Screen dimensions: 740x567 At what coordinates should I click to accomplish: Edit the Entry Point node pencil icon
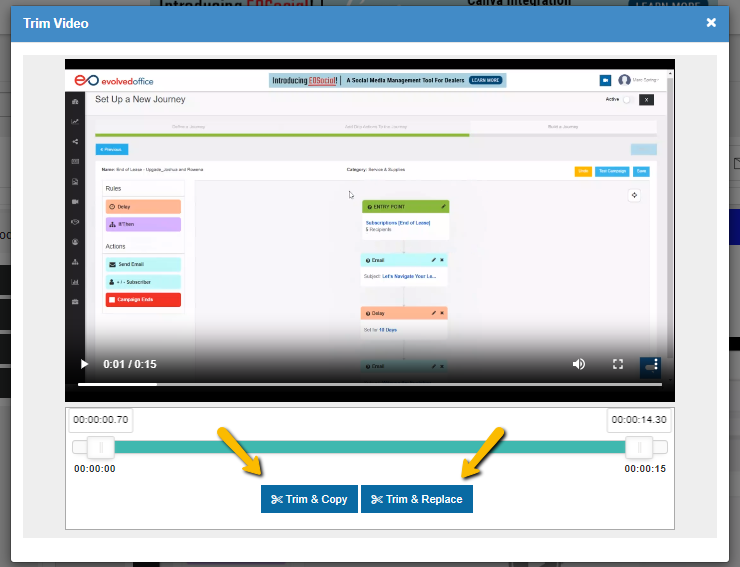(x=443, y=206)
